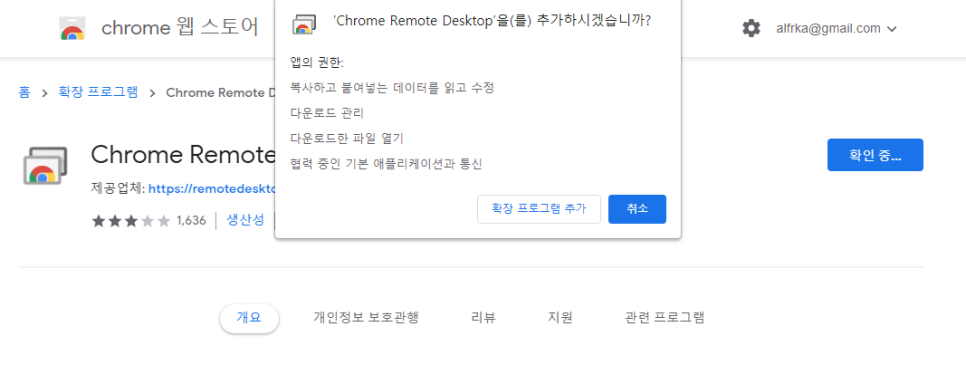Open 확장 프로그램 breadcrumb link
The width and height of the screenshot is (966, 365).
98,92
